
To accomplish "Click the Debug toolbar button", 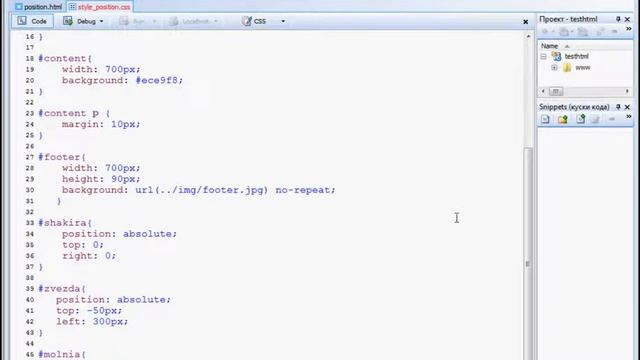I will coord(80,21).
